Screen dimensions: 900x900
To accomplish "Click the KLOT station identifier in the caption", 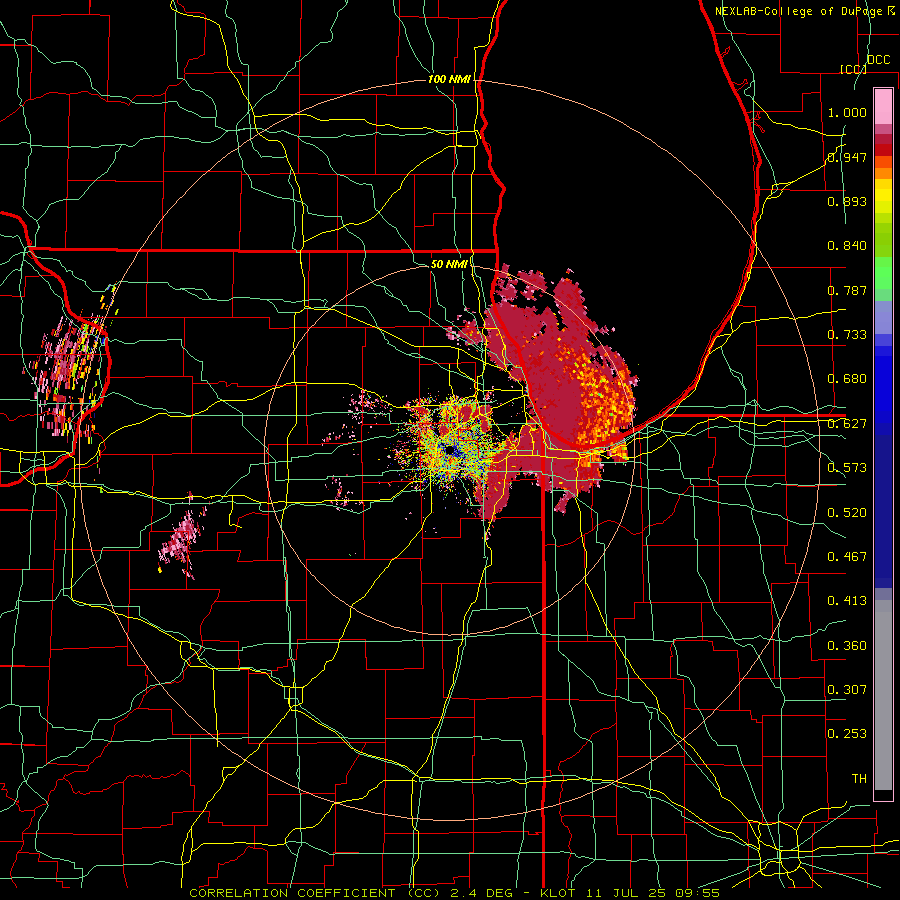I will tap(557, 893).
